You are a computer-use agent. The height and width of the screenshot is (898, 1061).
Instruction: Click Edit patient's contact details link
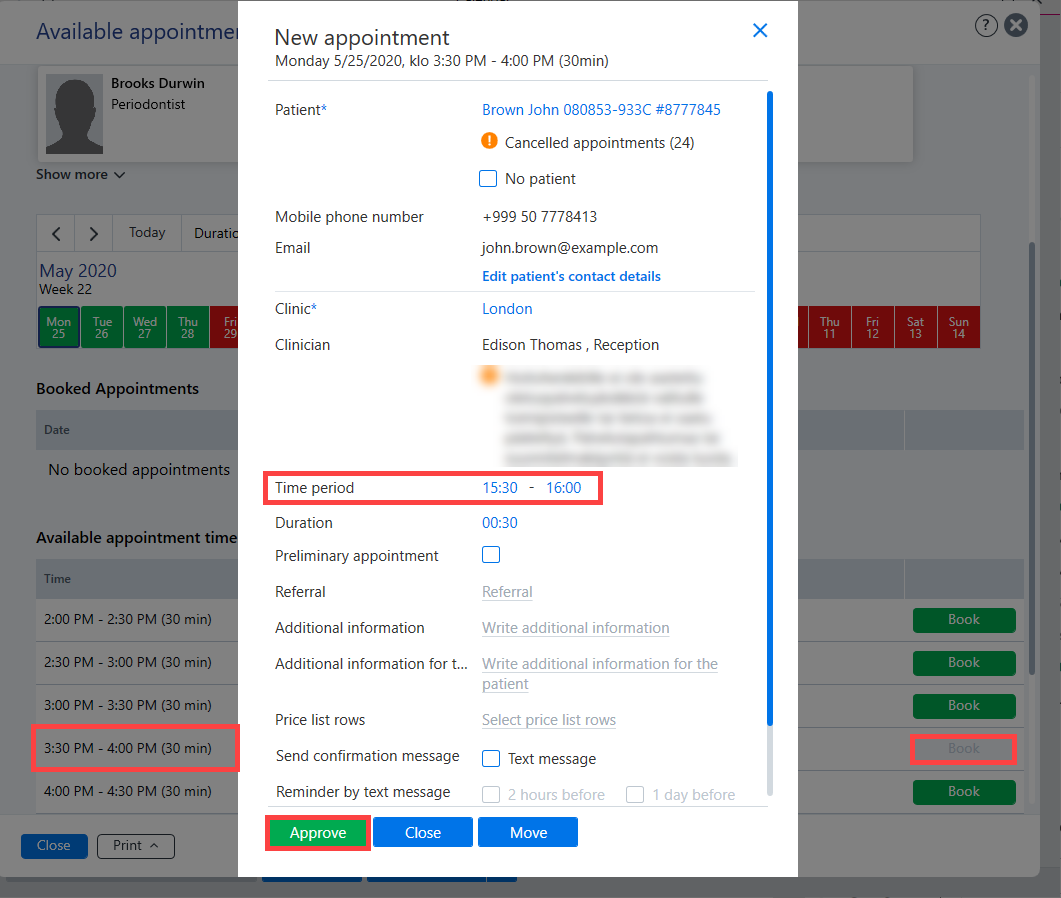point(571,276)
